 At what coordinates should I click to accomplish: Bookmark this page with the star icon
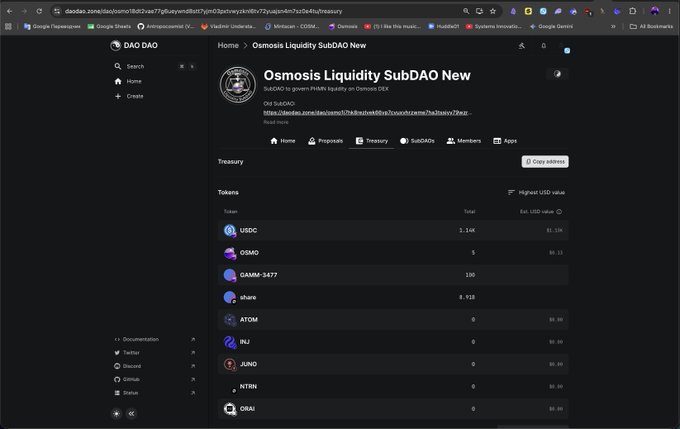(493, 11)
